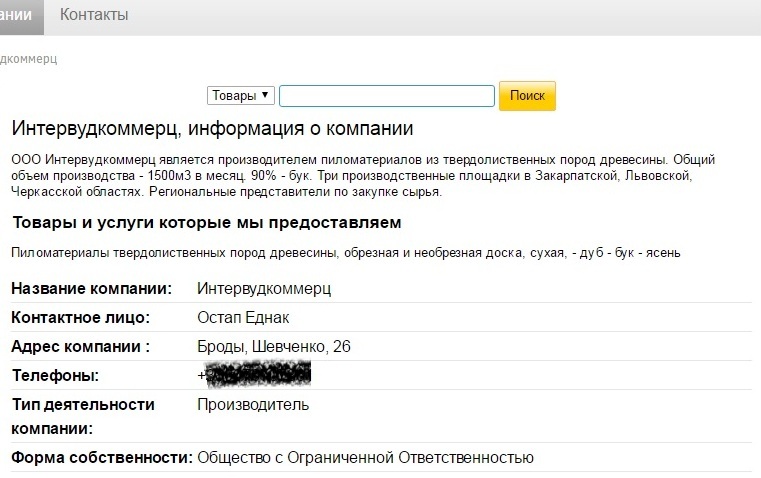Click the Название компании label
761x478 pixels.
91,289
